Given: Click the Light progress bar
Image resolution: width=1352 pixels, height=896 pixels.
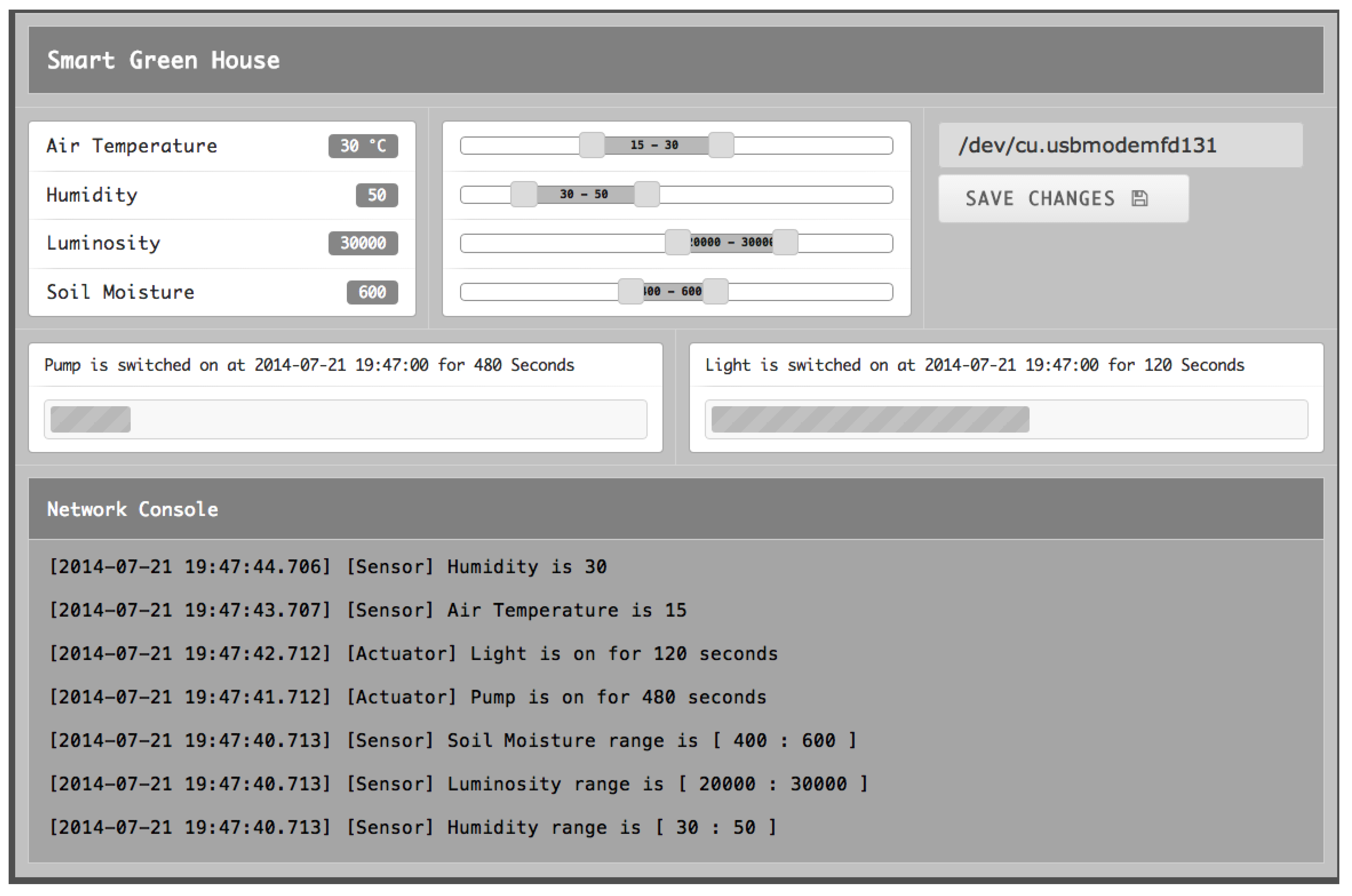Looking at the screenshot, I should [1006, 419].
